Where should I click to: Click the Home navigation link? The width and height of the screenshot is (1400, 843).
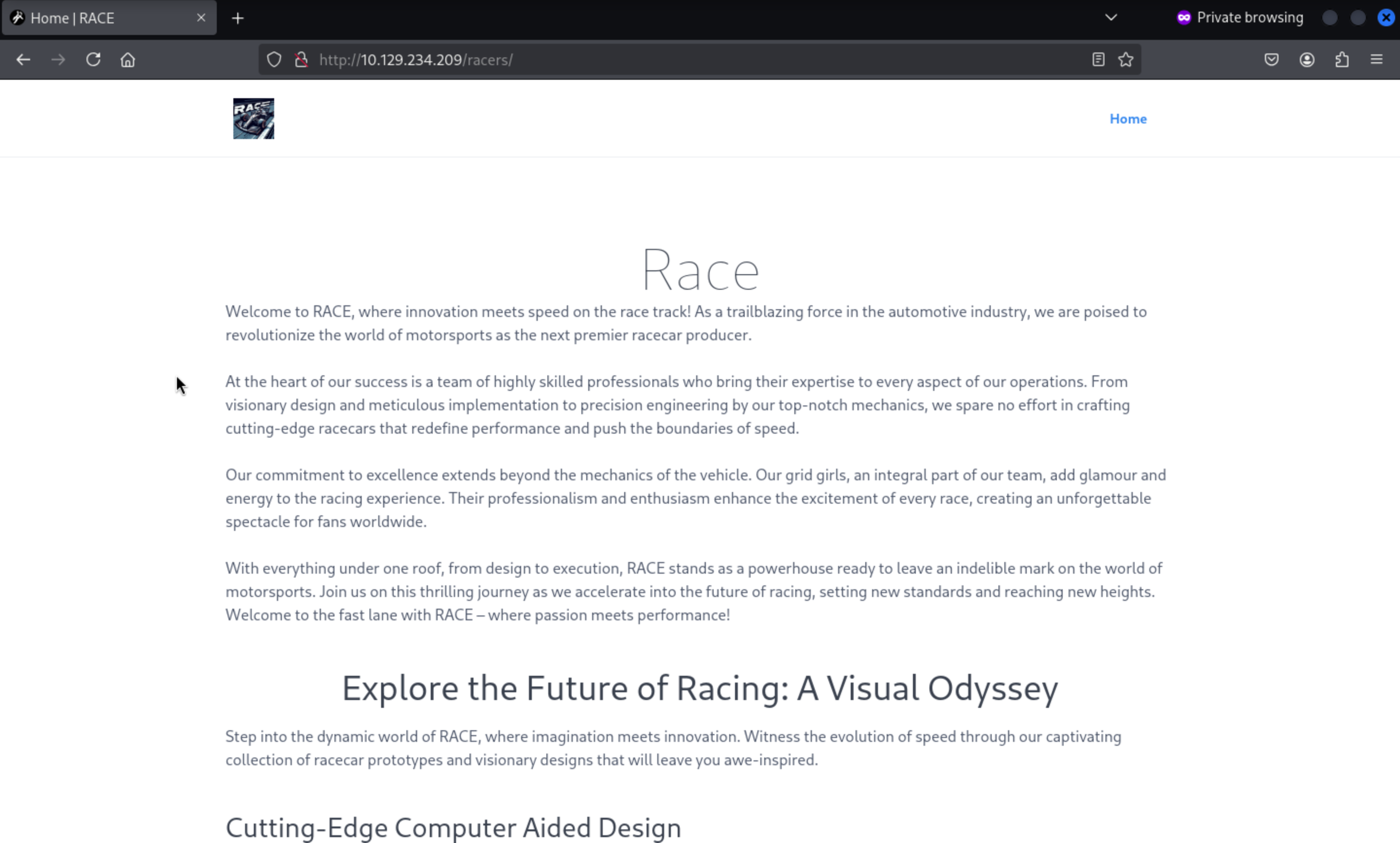(x=1128, y=119)
